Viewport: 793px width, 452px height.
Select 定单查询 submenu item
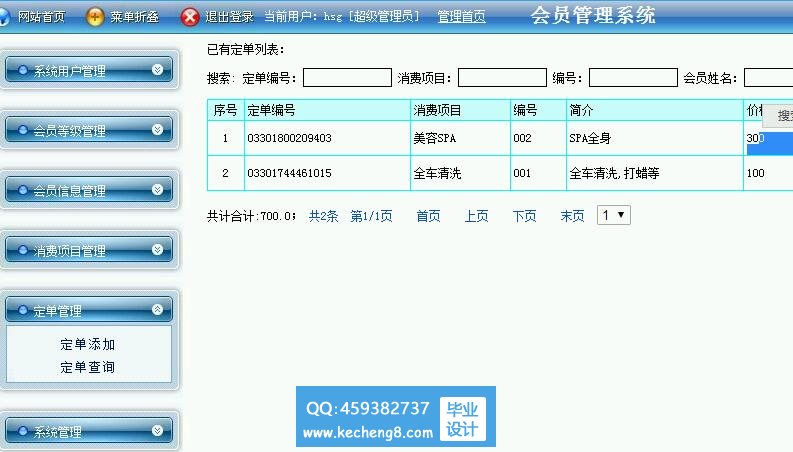click(x=87, y=368)
